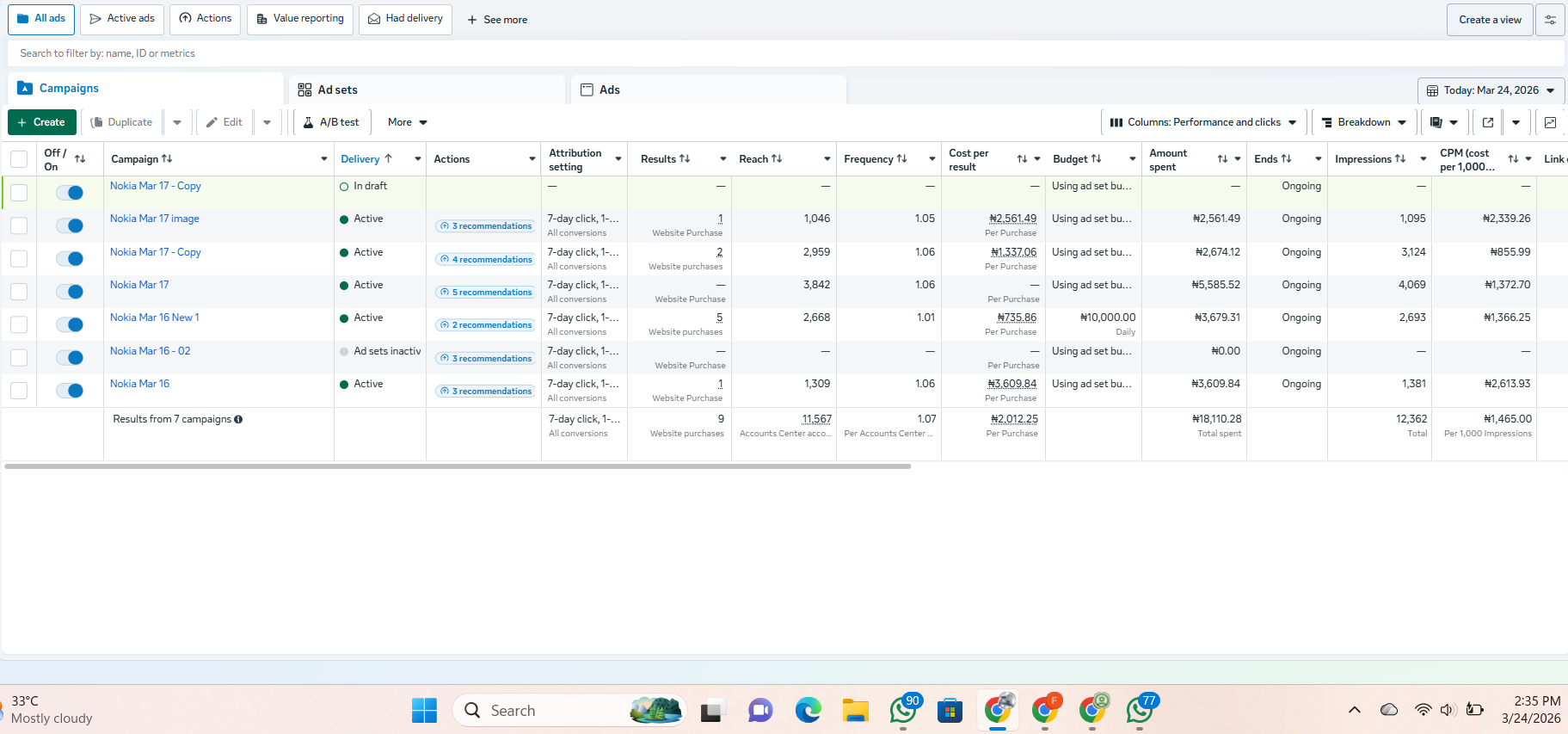The height and width of the screenshot is (734, 1568).
Task: Sort the table by Ends column
Action: click(1286, 159)
